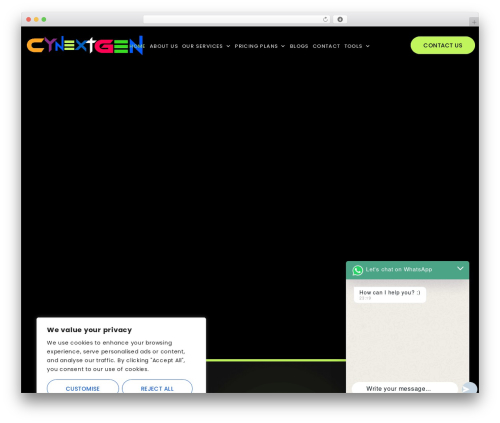Go to About Us page
This screenshot has width=500, height=423.
(164, 46)
